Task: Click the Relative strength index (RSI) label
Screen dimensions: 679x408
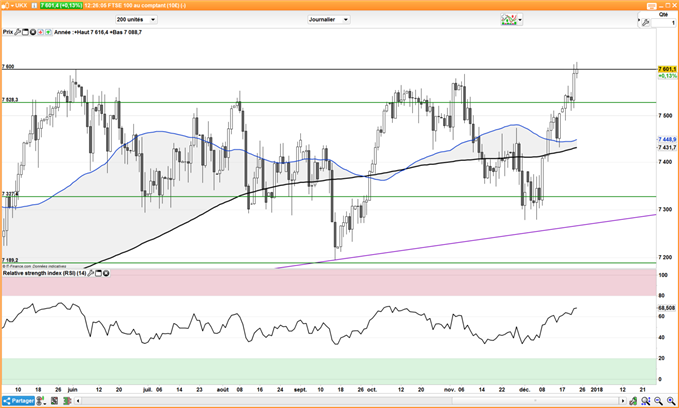Action: click(45, 273)
